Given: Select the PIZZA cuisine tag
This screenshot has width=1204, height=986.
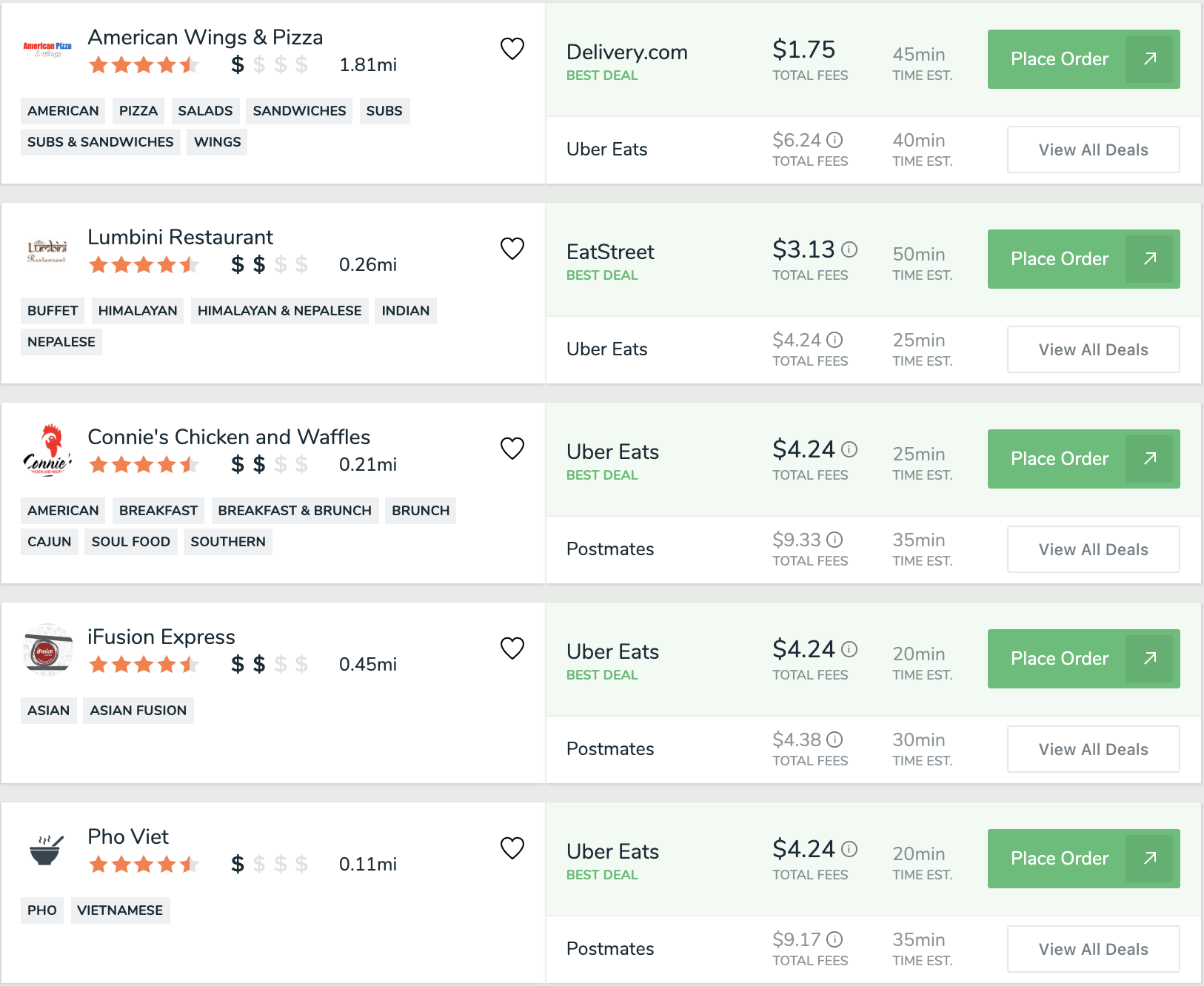Looking at the screenshot, I should (x=138, y=111).
